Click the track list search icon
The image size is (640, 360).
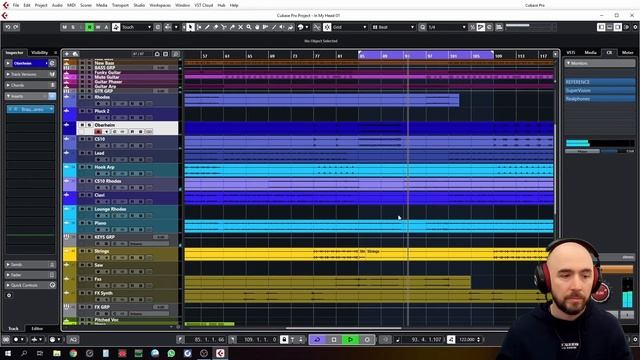[176, 54]
